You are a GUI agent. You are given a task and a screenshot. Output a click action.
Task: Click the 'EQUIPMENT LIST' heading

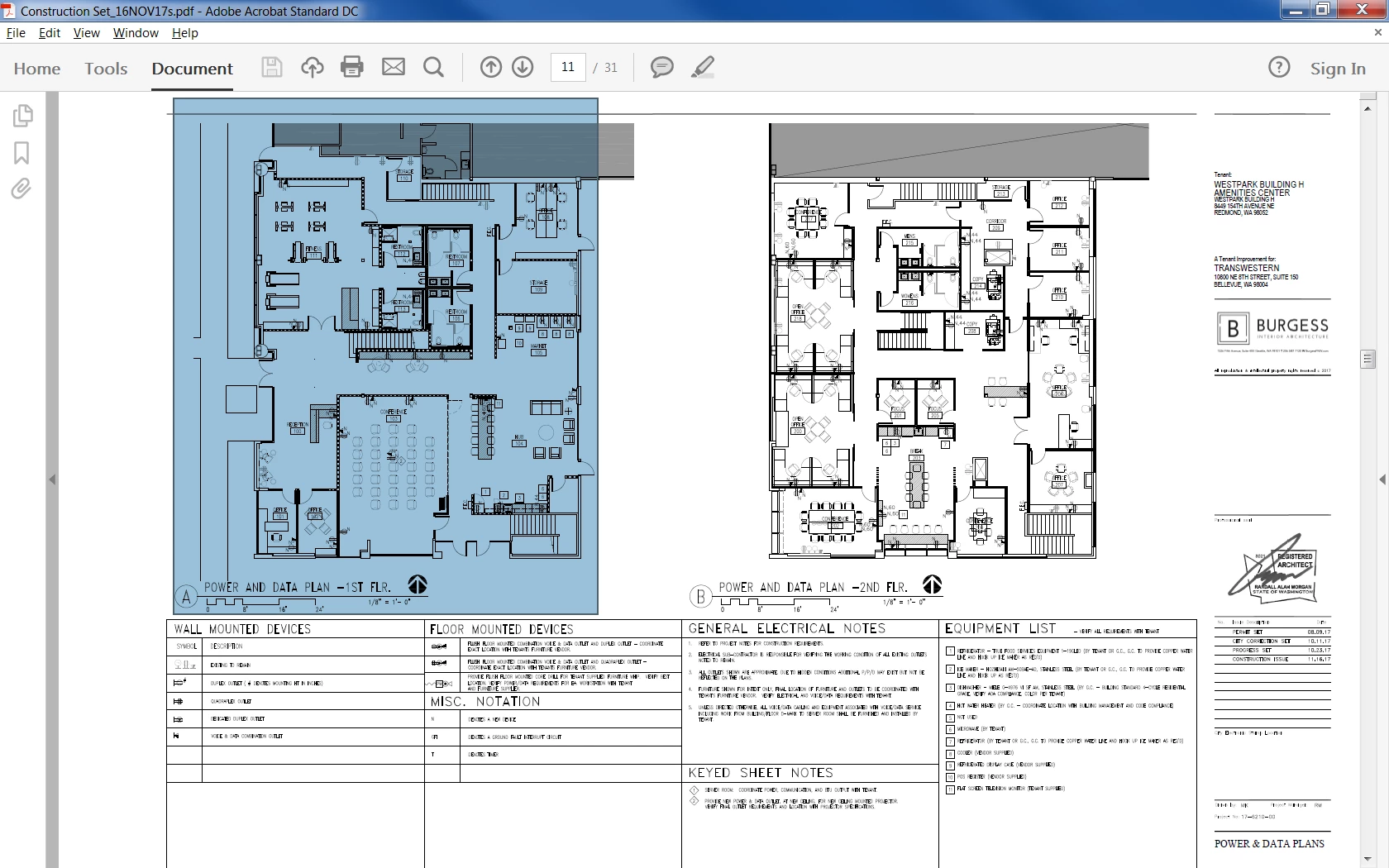[1000, 628]
